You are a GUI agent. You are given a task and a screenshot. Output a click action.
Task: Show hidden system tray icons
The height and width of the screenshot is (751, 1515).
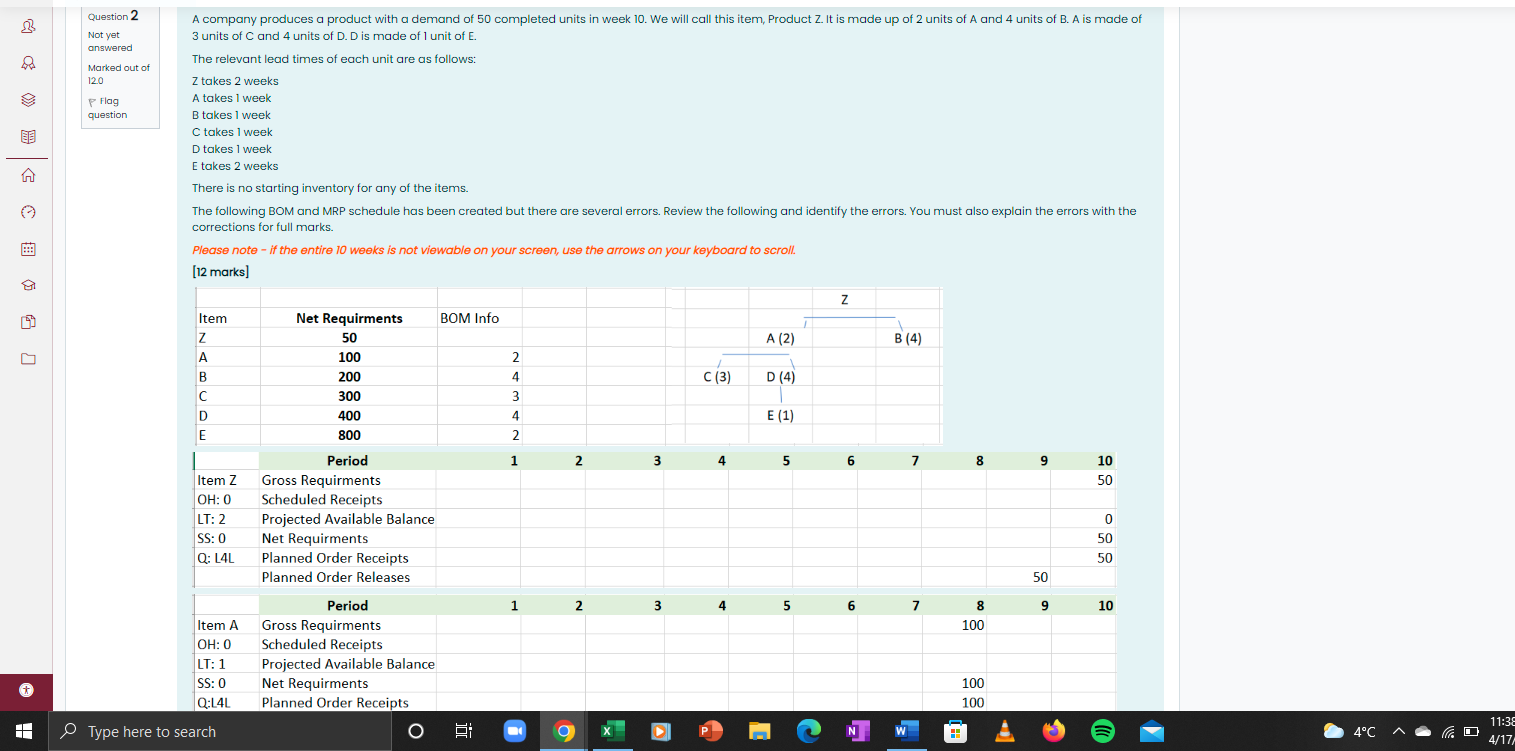1397,732
